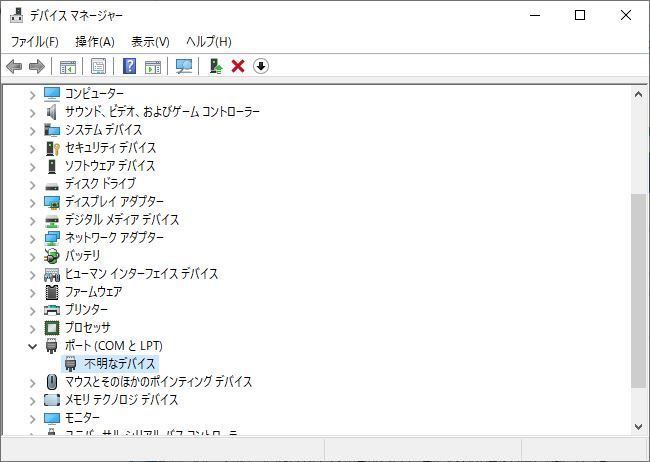The width and height of the screenshot is (650, 462).
Task: Expand the コンピューター node
Action: (33, 95)
